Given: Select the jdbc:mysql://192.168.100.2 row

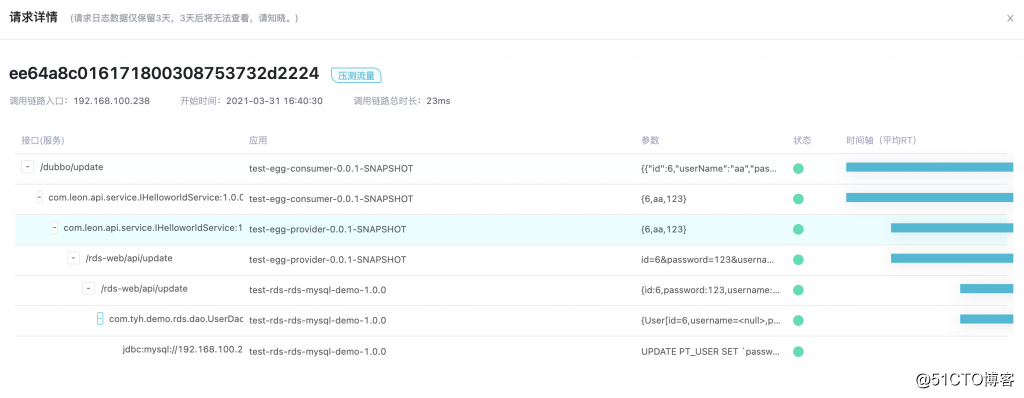Looking at the screenshot, I should pyautogui.click(x=182, y=351).
